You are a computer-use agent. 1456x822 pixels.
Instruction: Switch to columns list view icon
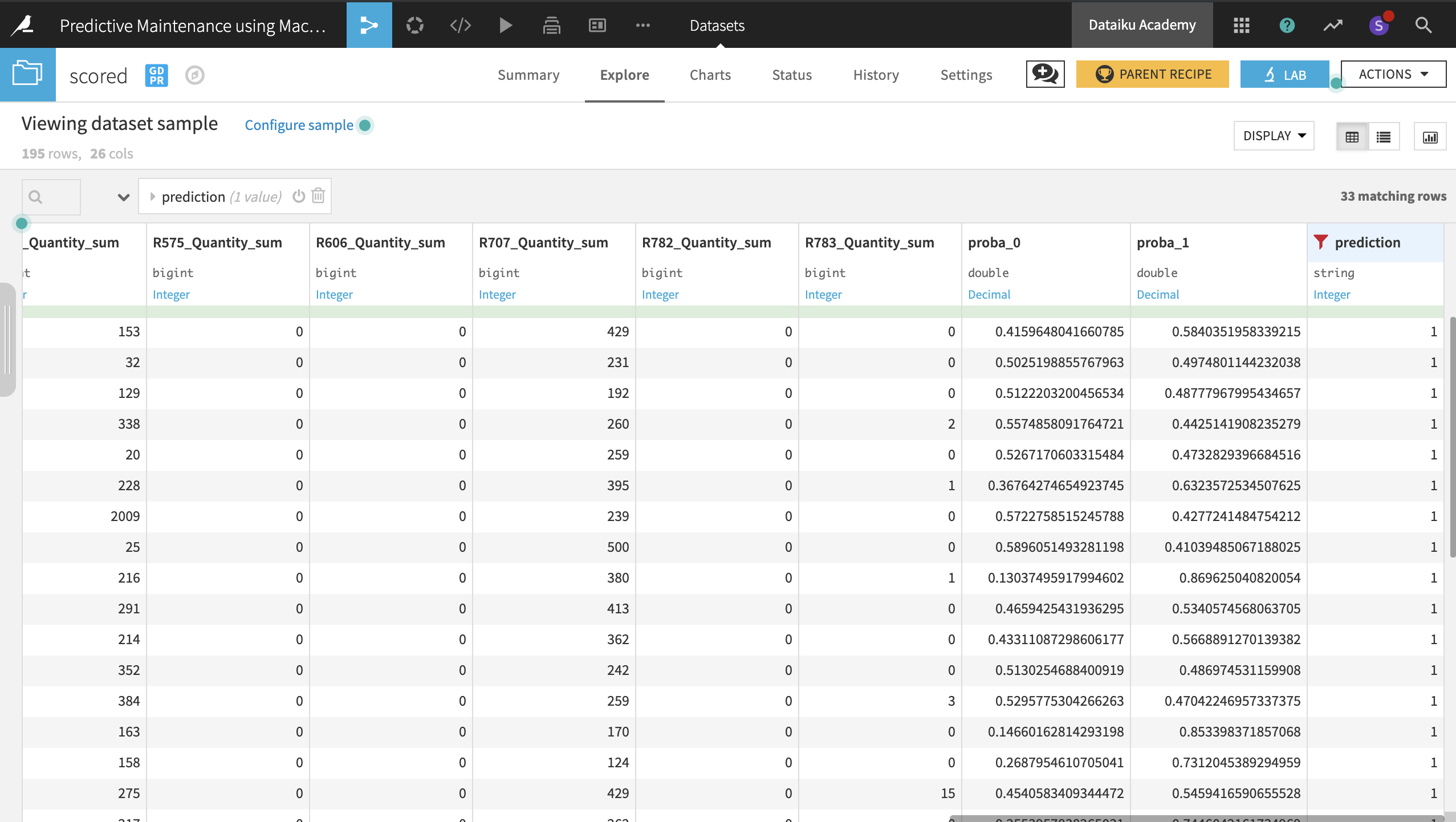pos(1384,137)
